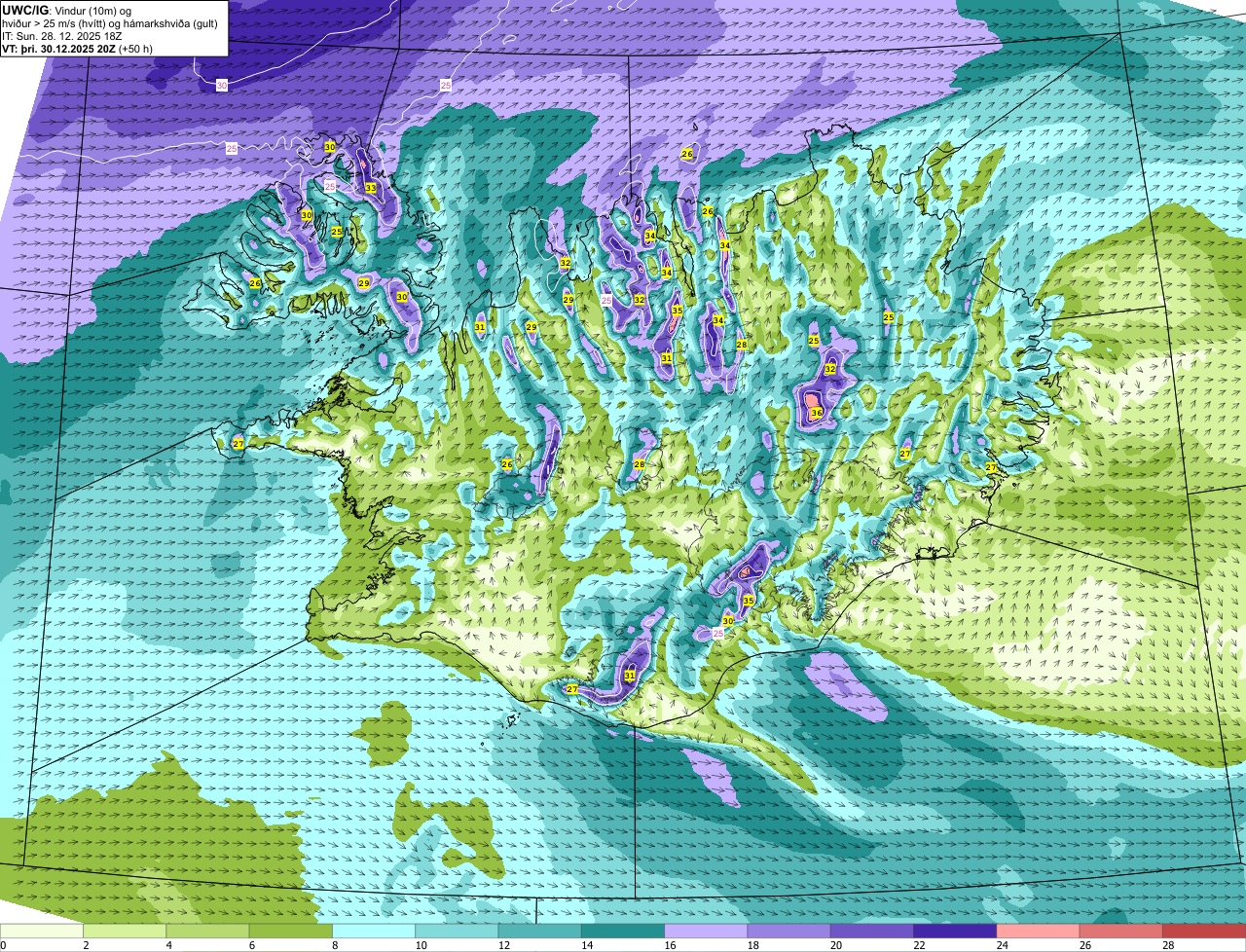
Task: Click the legend scale number 4
Action: pyautogui.click(x=168, y=945)
